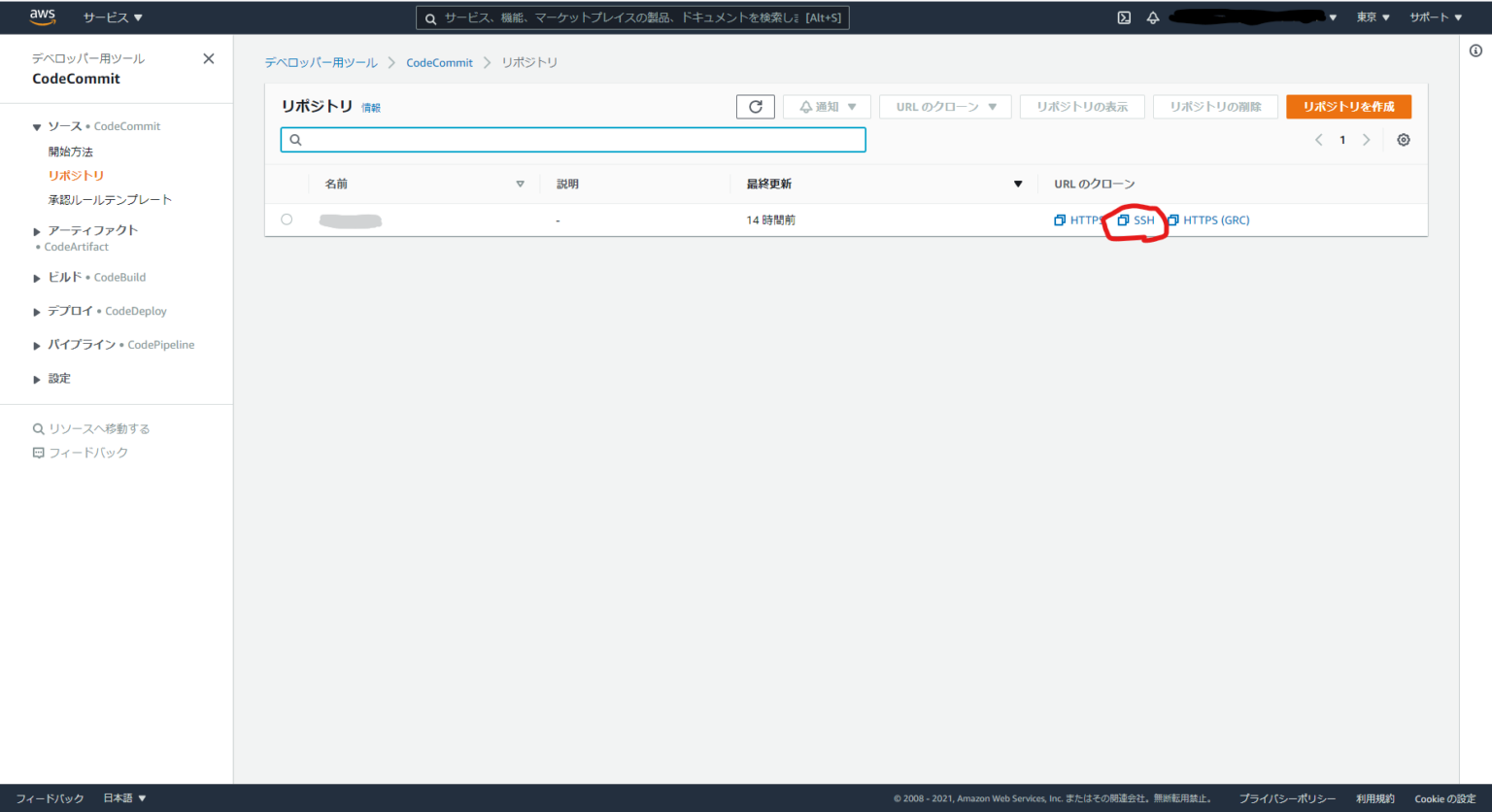1492x812 pixels.
Task: Sort repositories by the 名前 column
Action: coord(521,183)
